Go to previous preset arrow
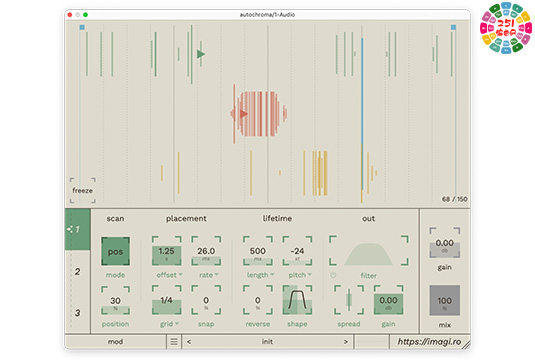Image resolution: width=535 pixels, height=363 pixels. click(x=189, y=342)
